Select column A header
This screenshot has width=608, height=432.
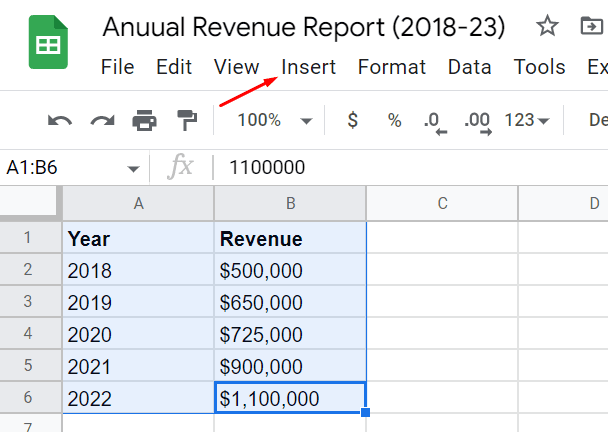click(138, 203)
